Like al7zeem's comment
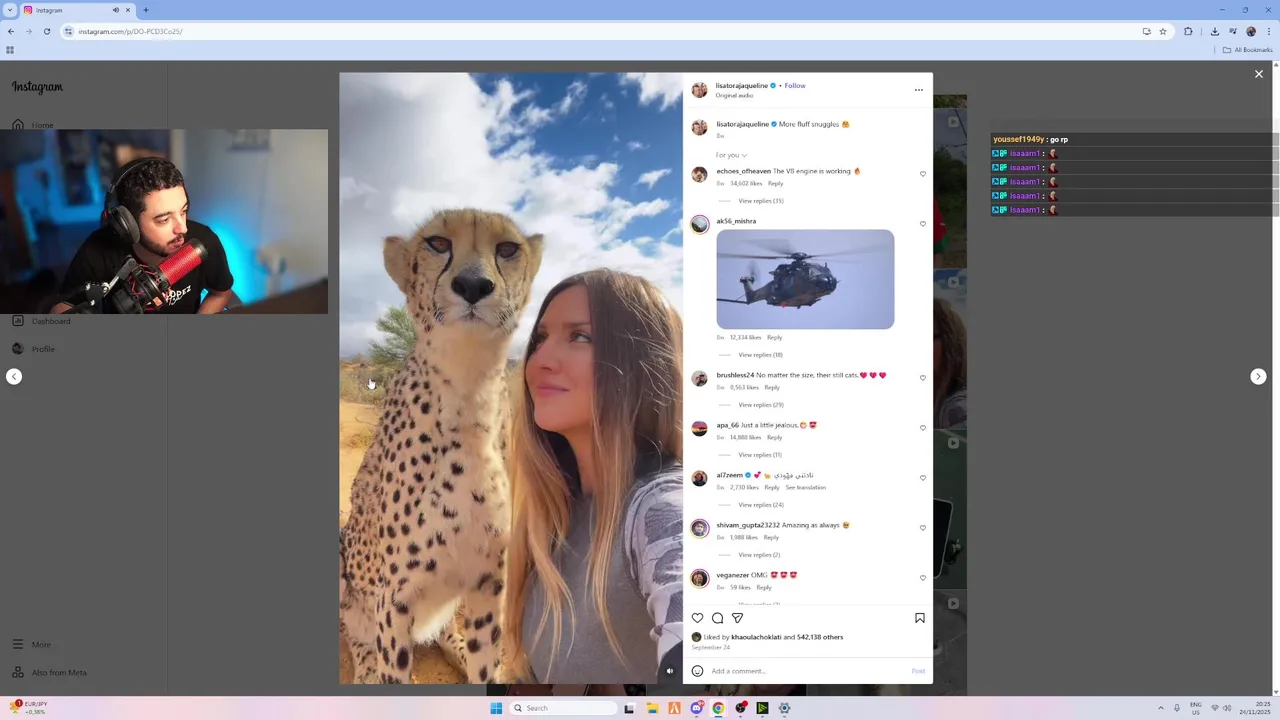Viewport: 1280px width, 720px height. [923, 478]
